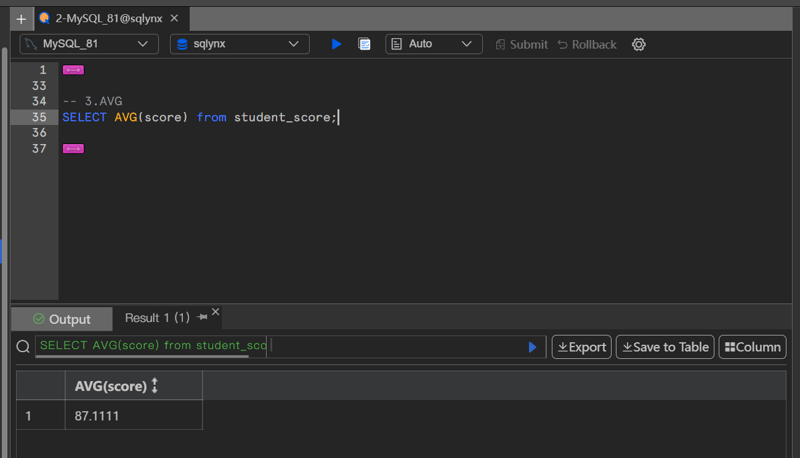Expand the folded code block on line 1
The image size is (800, 458).
pos(73,70)
